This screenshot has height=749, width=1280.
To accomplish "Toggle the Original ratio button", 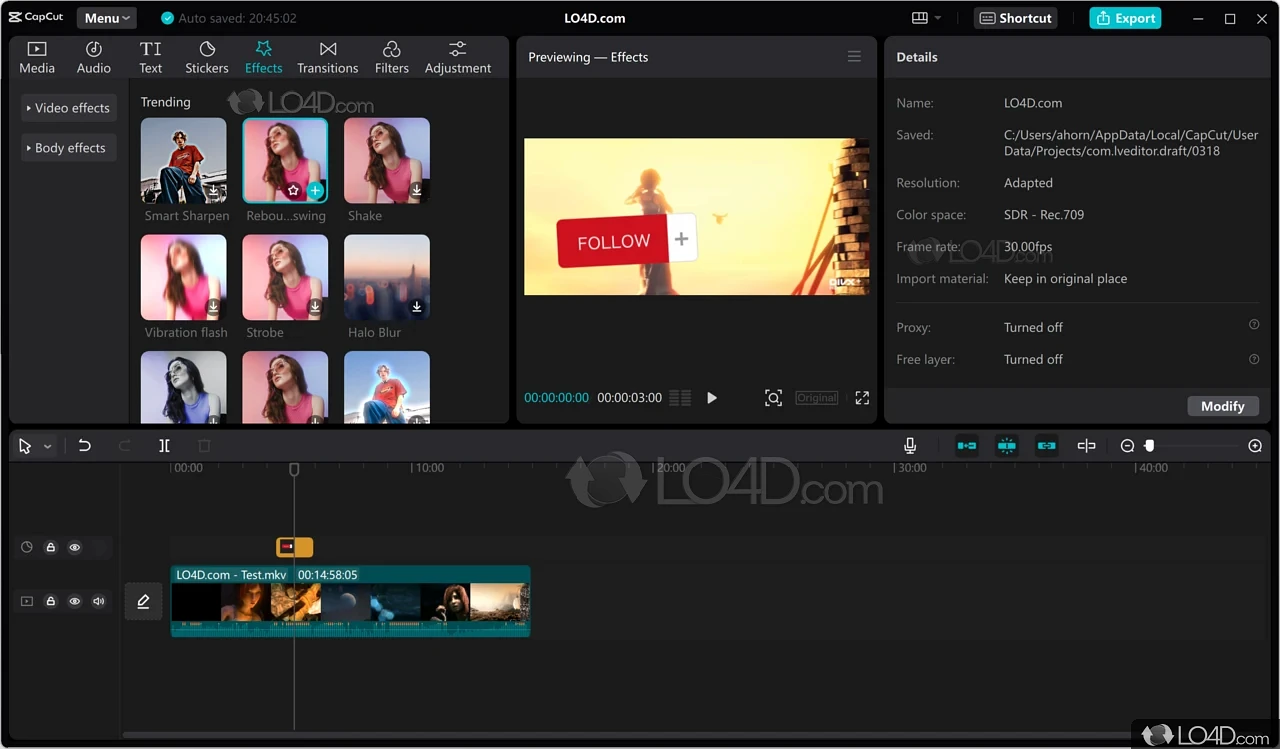I will [817, 398].
